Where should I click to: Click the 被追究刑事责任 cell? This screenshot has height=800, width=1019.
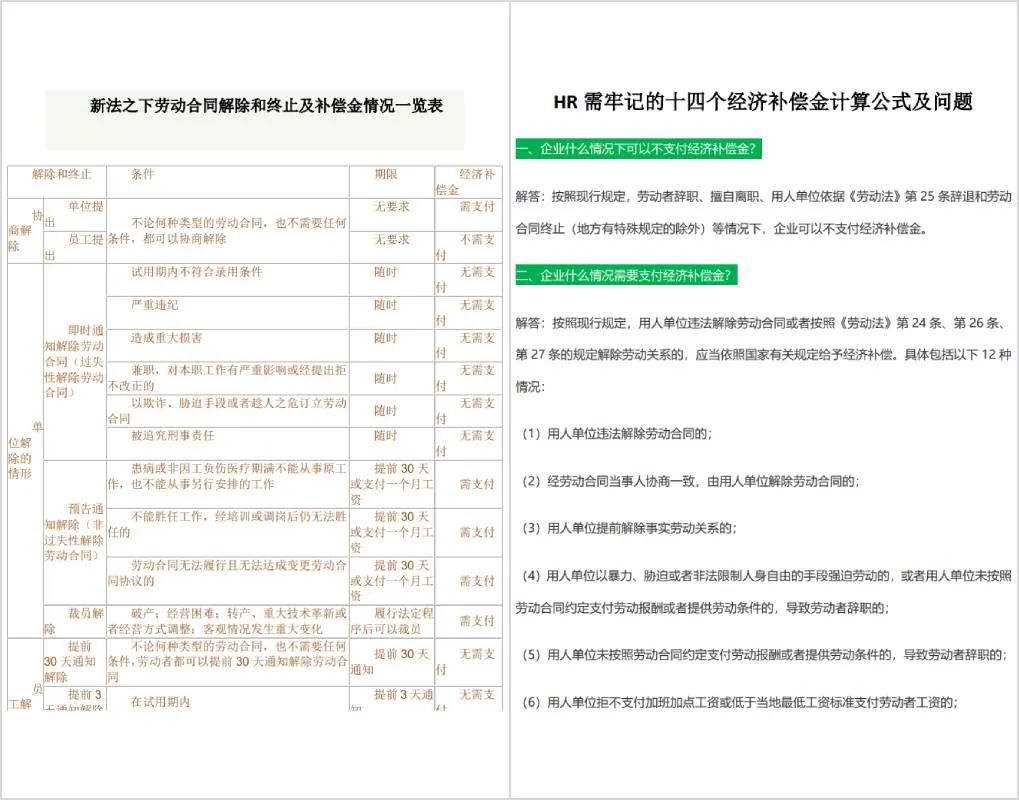[x=173, y=436]
